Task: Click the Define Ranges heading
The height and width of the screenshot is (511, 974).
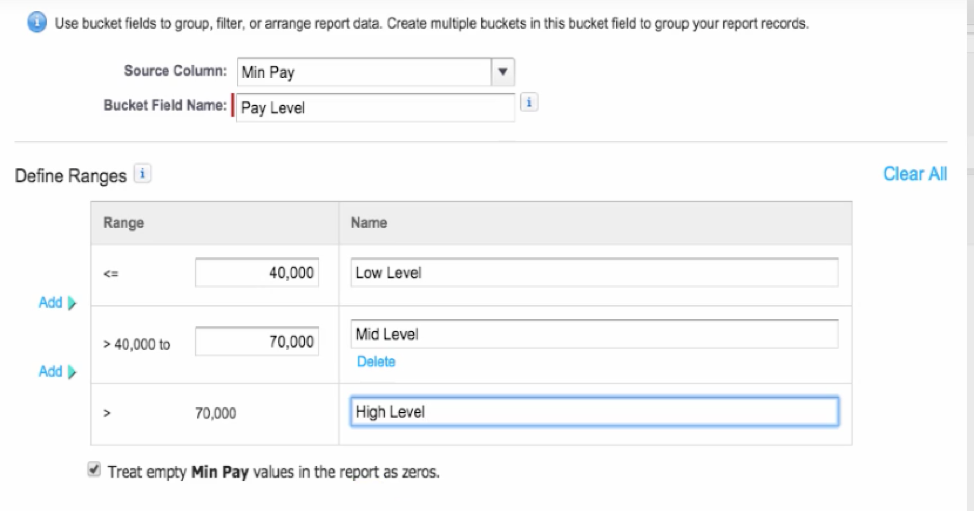Action: pos(71,176)
